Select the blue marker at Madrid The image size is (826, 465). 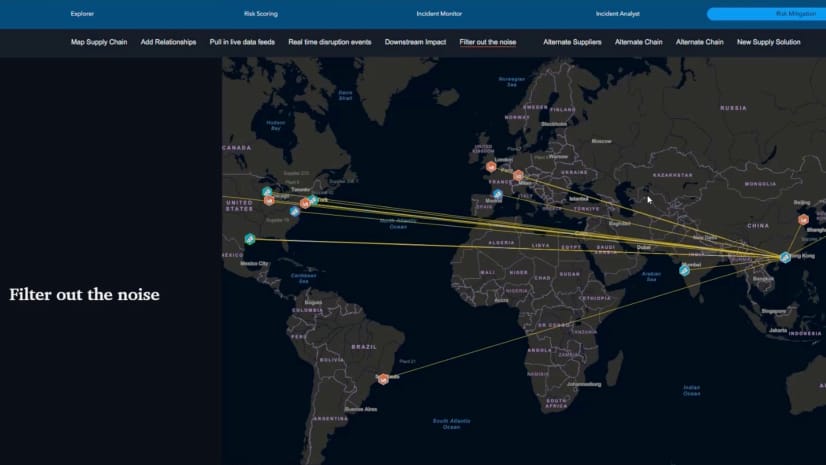tap(498, 194)
